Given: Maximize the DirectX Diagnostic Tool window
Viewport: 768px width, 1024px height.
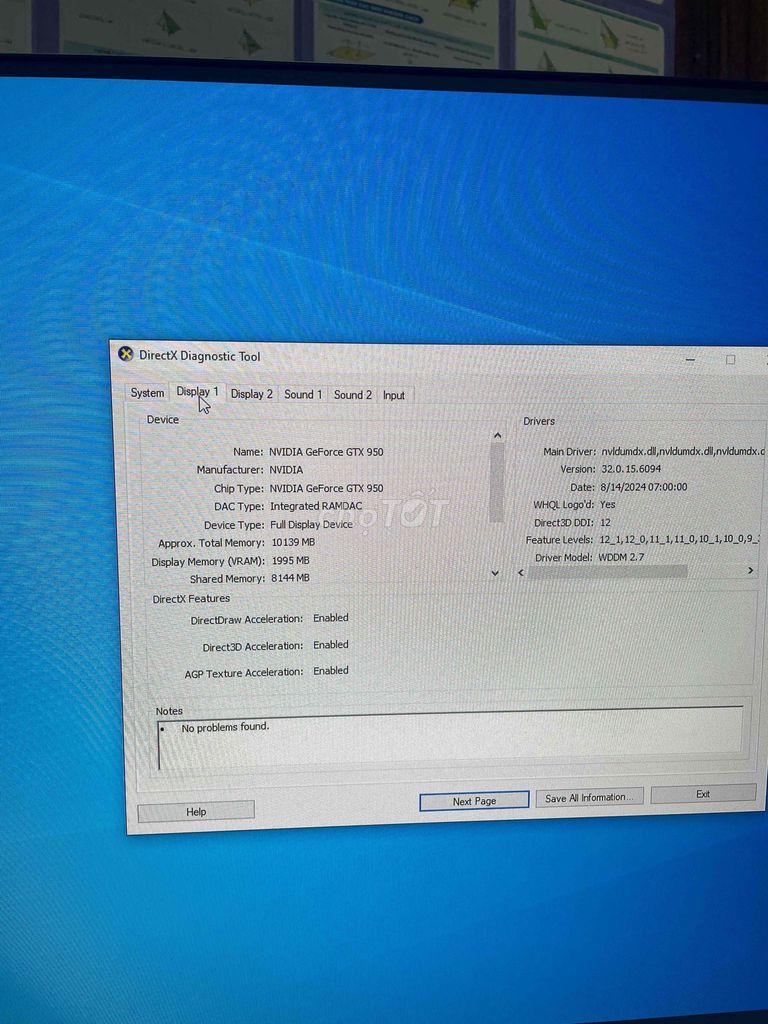Looking at the screenshot, I should pyautogui.click(x=730, y=359).
